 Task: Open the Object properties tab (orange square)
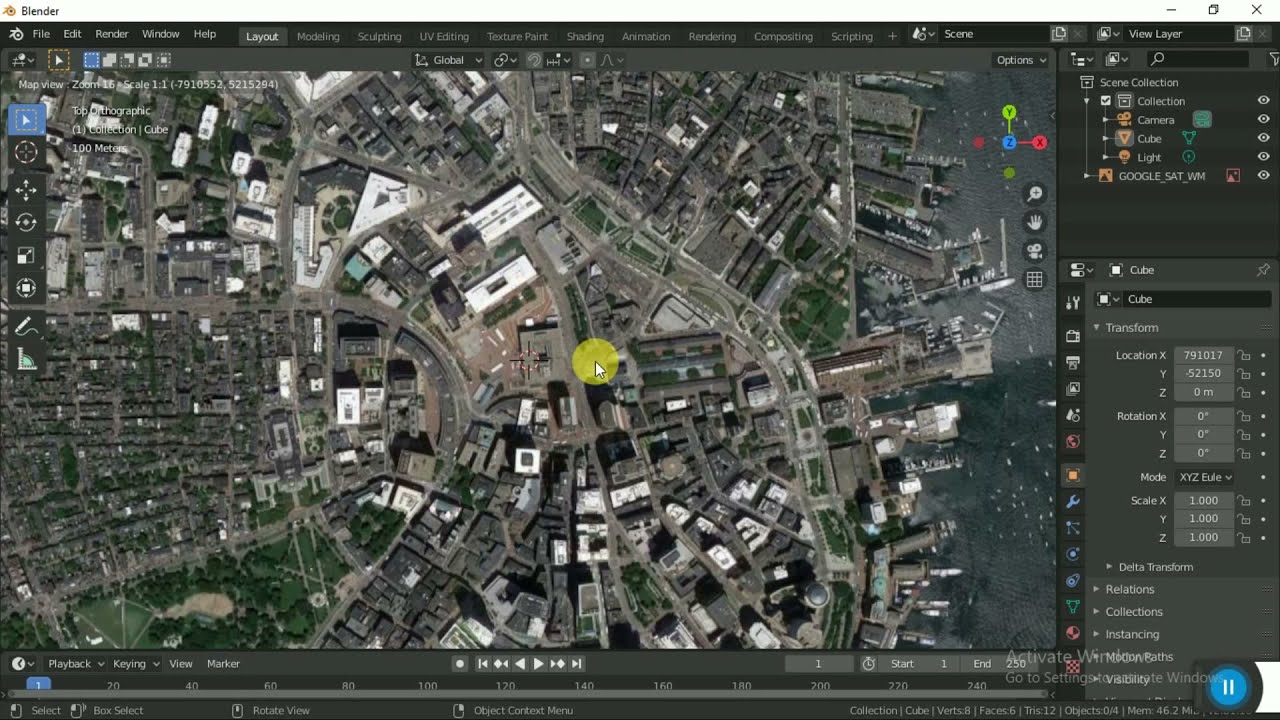1073,476
